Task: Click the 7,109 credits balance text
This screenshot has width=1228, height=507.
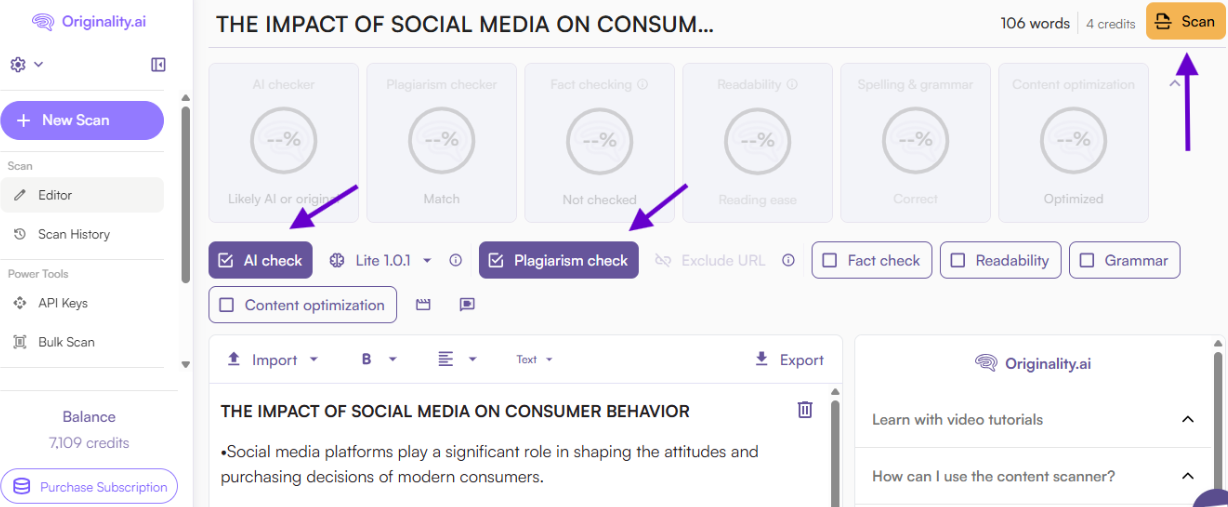Action: tap(89, 443)
